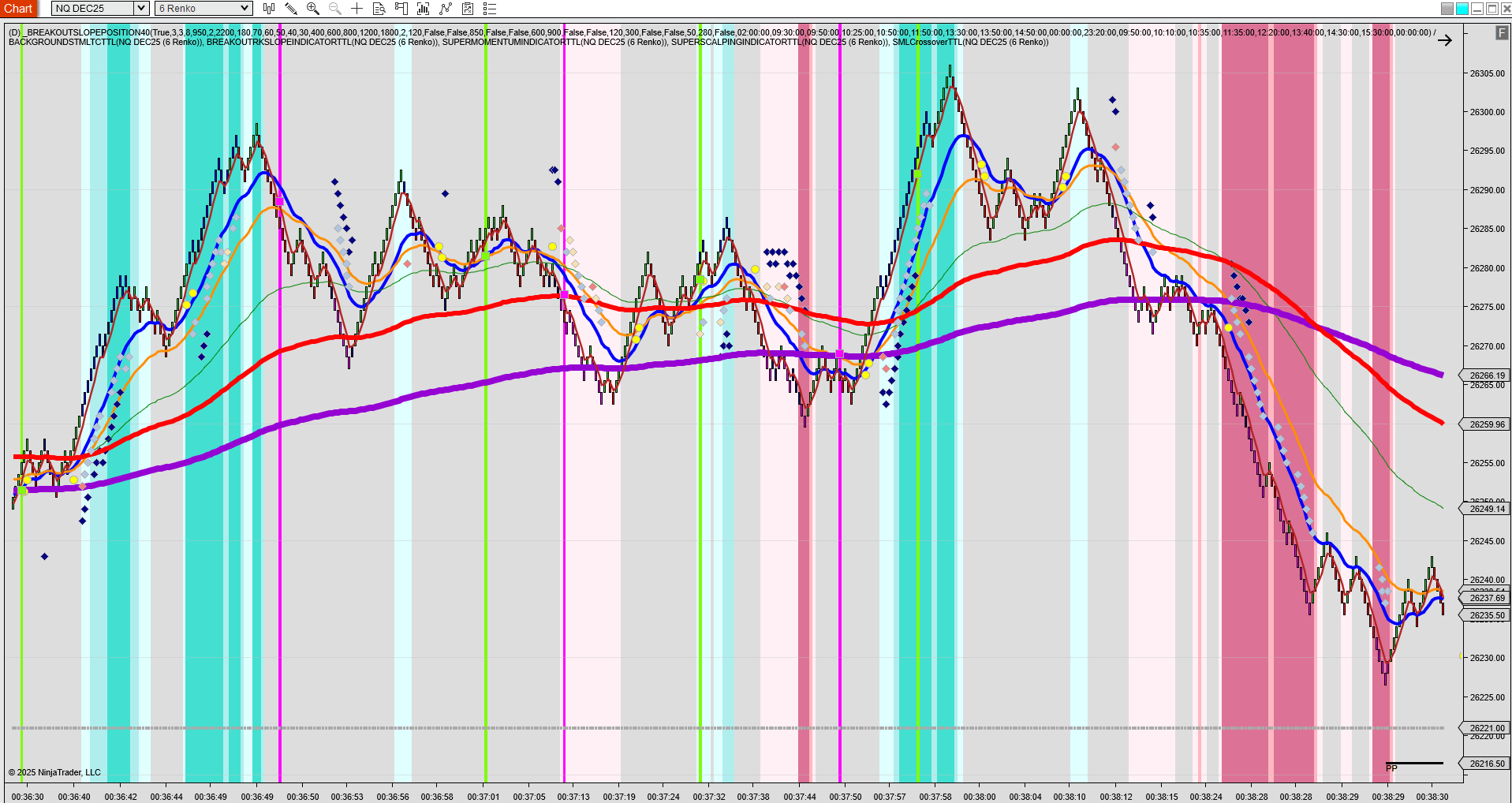
Task: Click the right arrow scroll-to-latest button
Action: tap(1444, 40)
